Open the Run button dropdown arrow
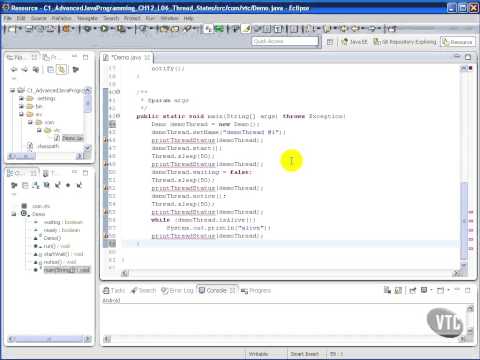Viewport: 480px width, 360px height. tap(111, 29)
